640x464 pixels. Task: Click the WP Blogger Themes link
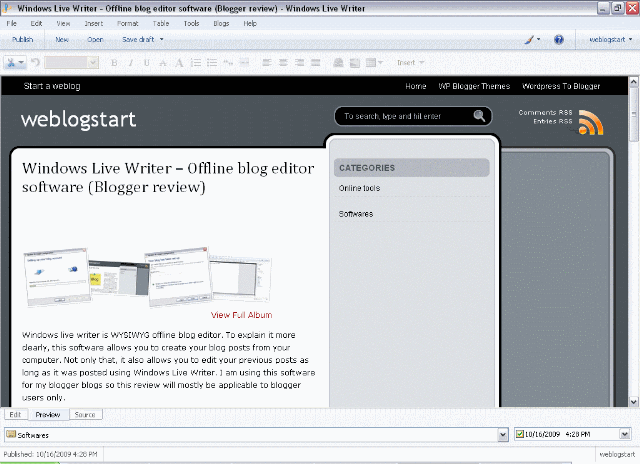[474, 86]
